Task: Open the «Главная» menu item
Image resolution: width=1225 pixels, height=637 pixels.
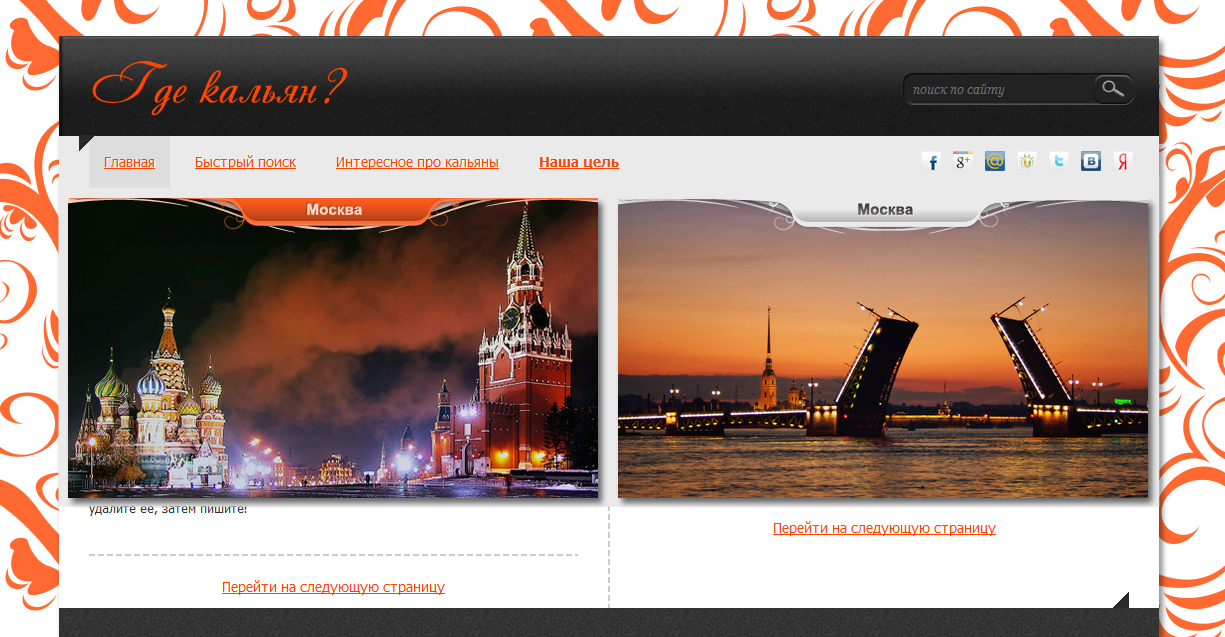Action: click(x=129, y=162)
